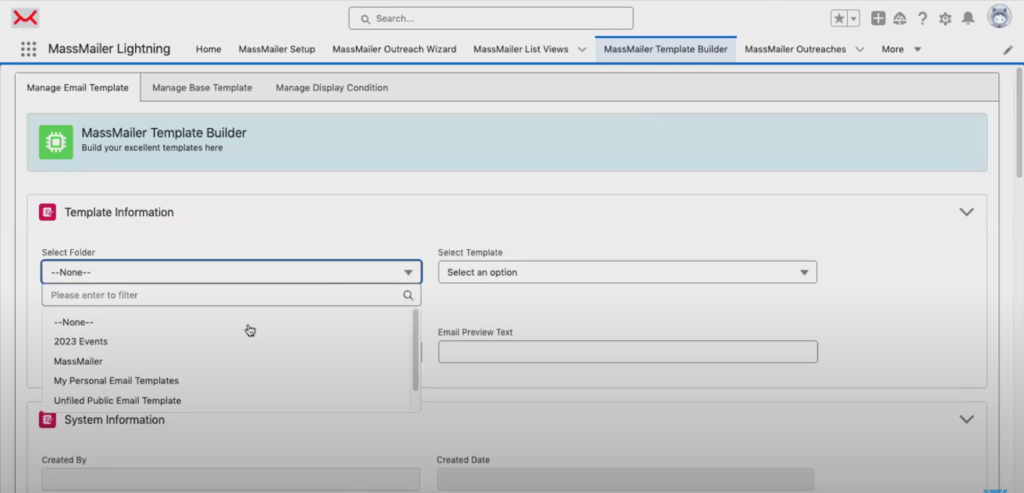This screenshot has width=1024, height=493.
Task: Open the favorites list dropdown arrow
Action: pyautogui.click(x=854, y=18)
